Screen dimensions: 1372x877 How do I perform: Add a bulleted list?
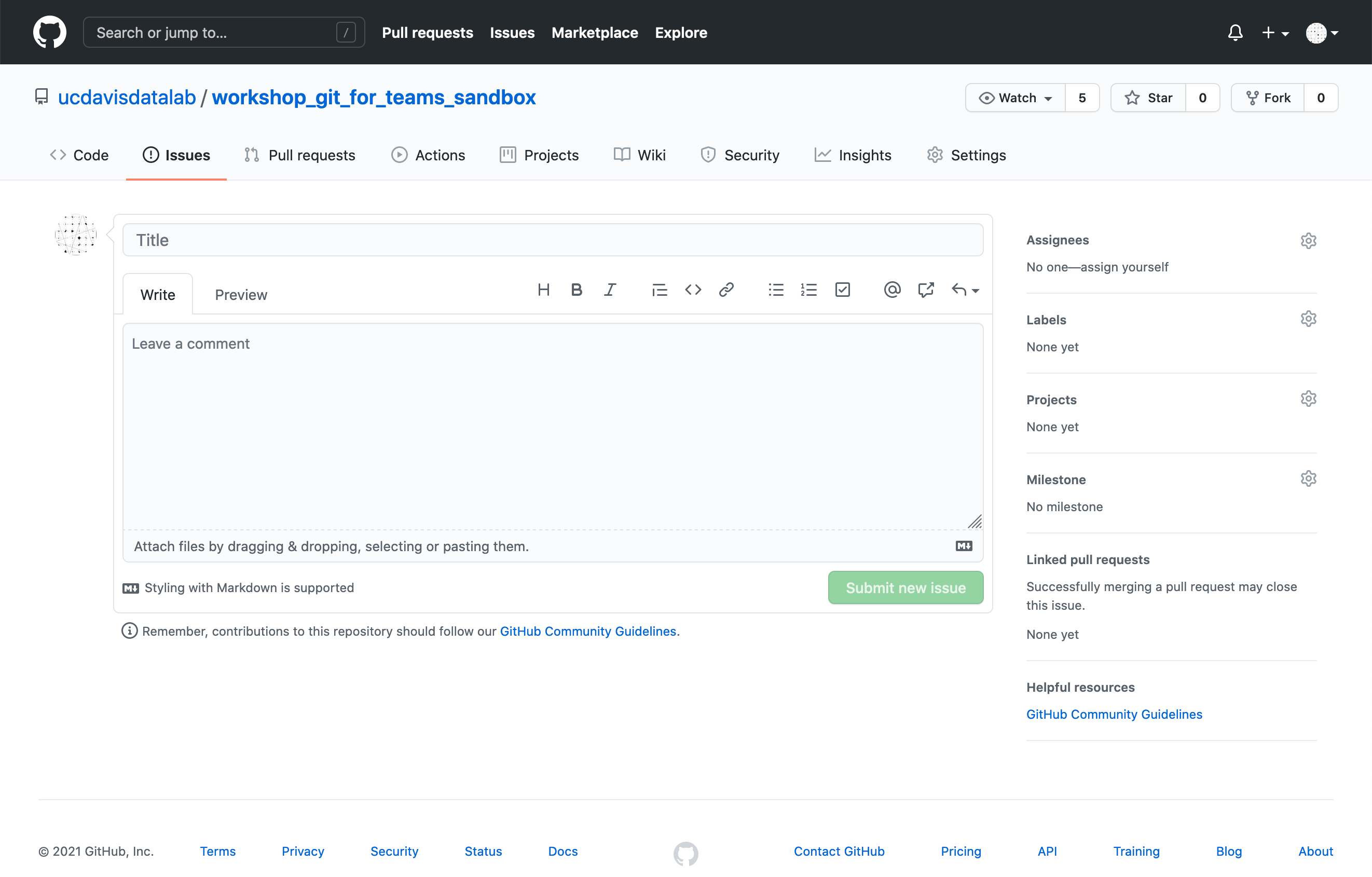776,290
